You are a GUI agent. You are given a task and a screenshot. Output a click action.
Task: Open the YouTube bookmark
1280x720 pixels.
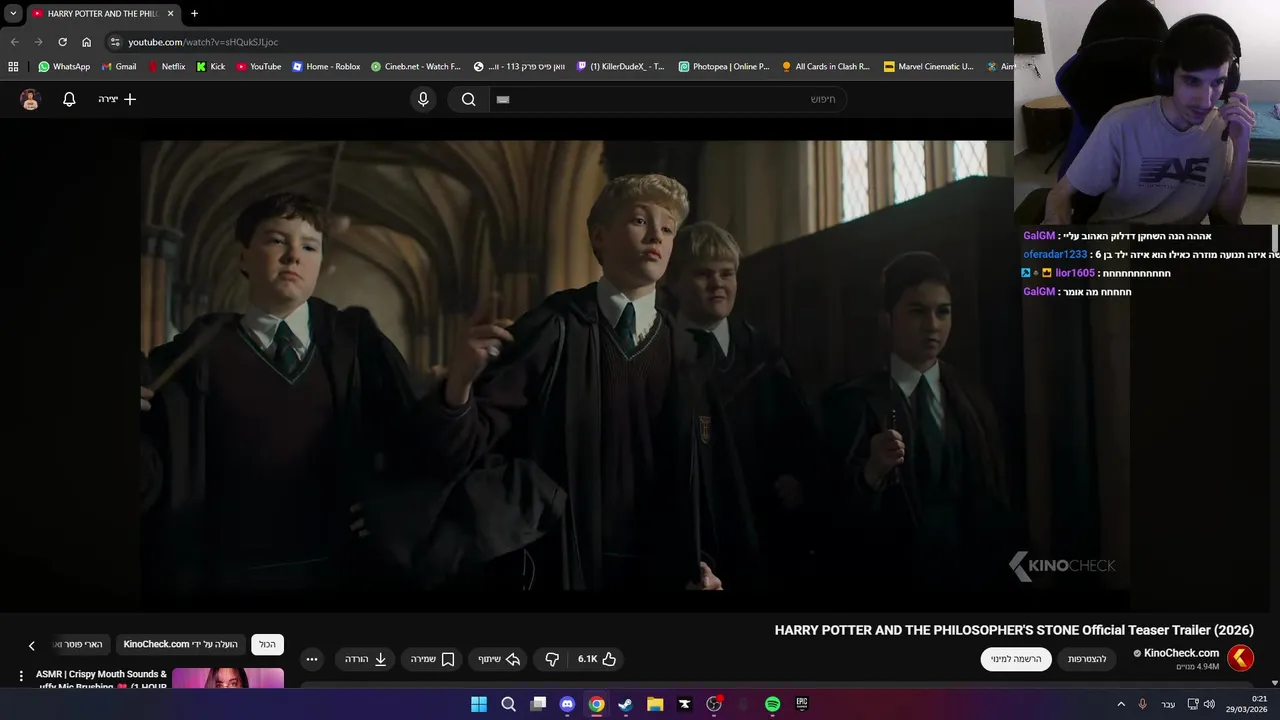tap(259, 67)
